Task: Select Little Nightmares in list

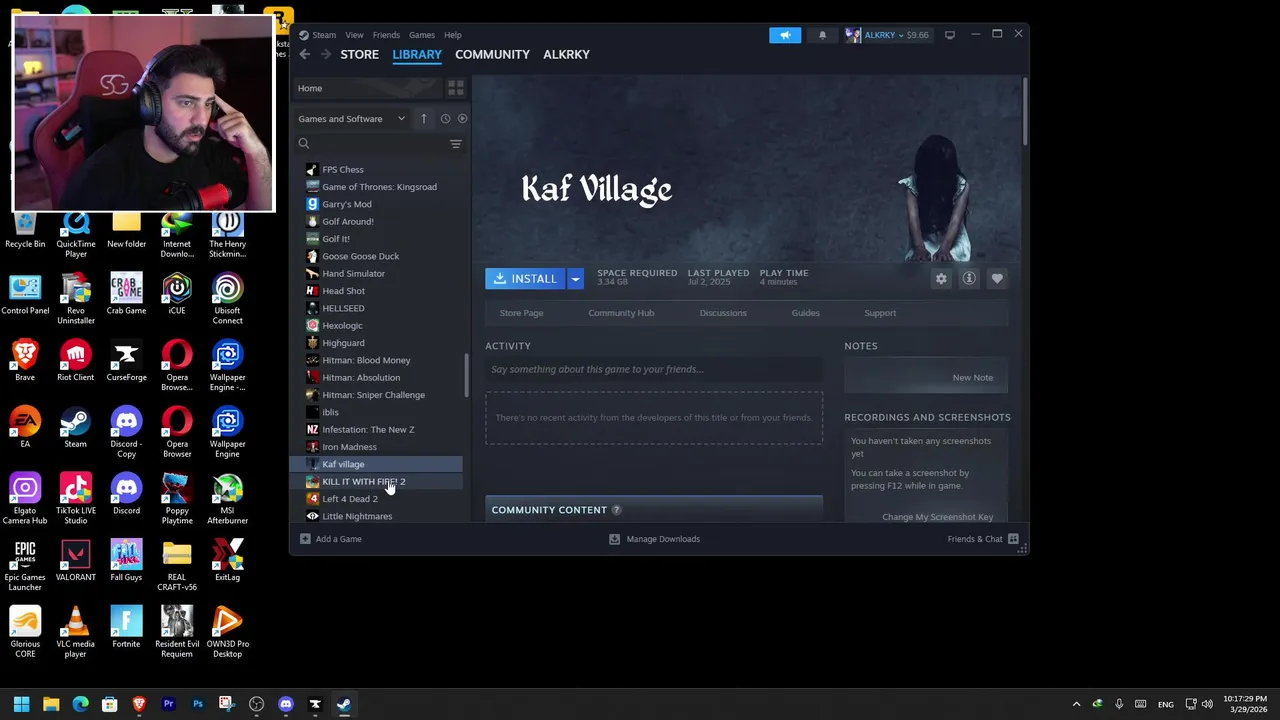Action: 376,516
